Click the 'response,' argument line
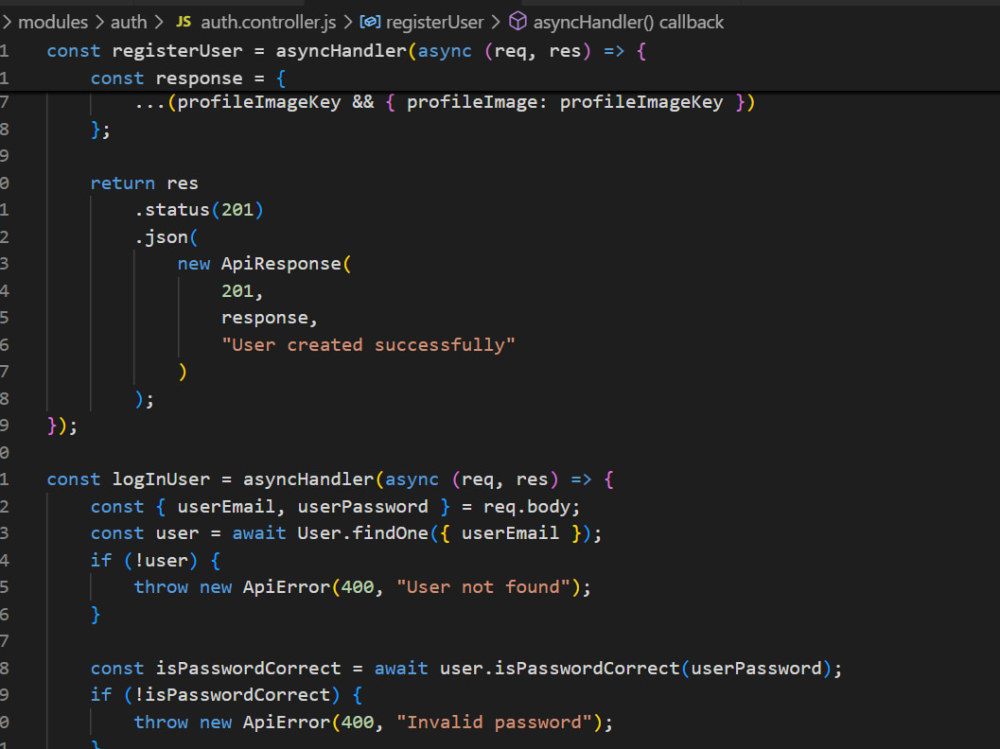Screen dimensions: 1000x749 point(269,318)
